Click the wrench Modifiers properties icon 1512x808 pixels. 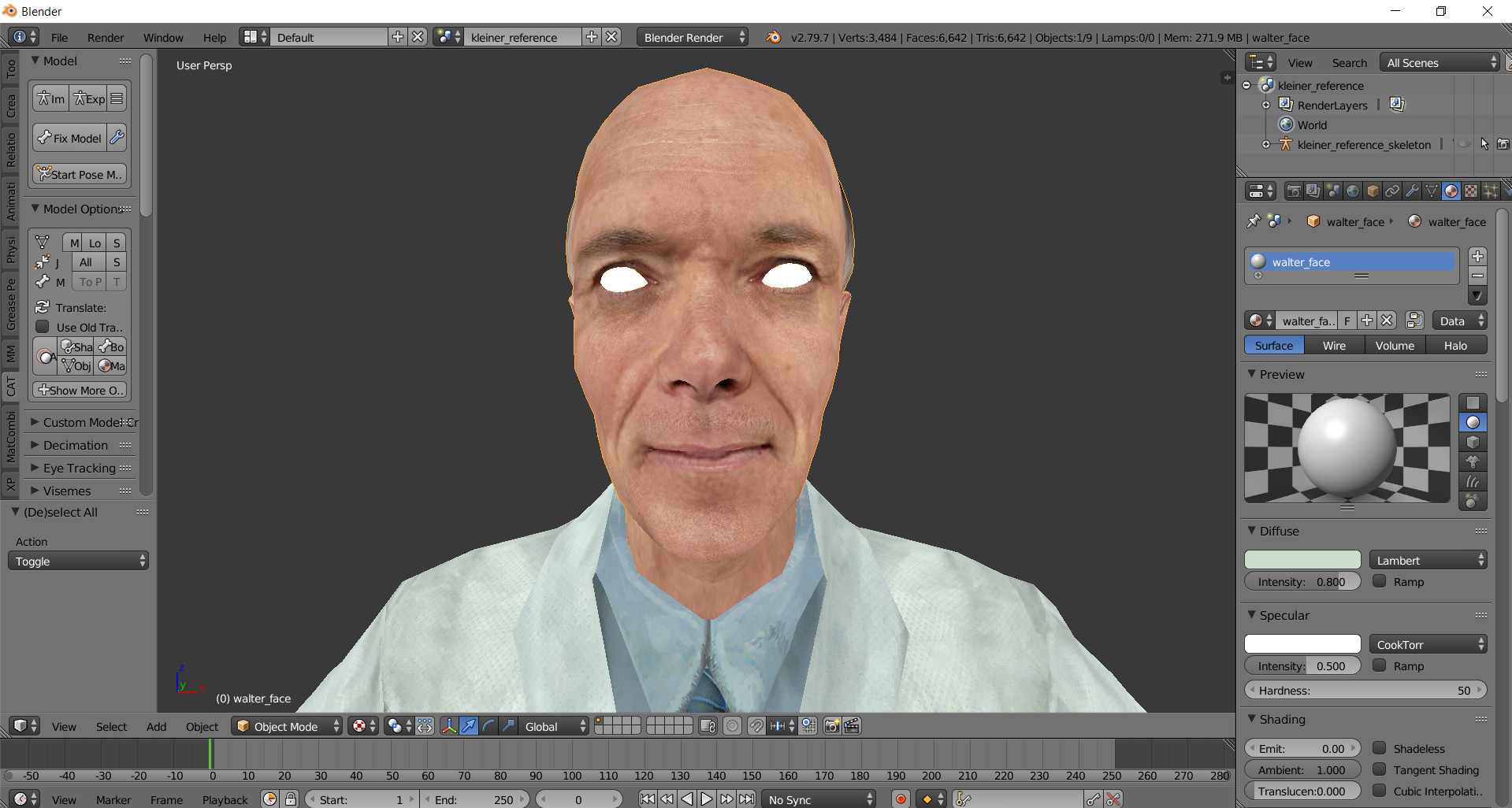[x=1412, y=191]
